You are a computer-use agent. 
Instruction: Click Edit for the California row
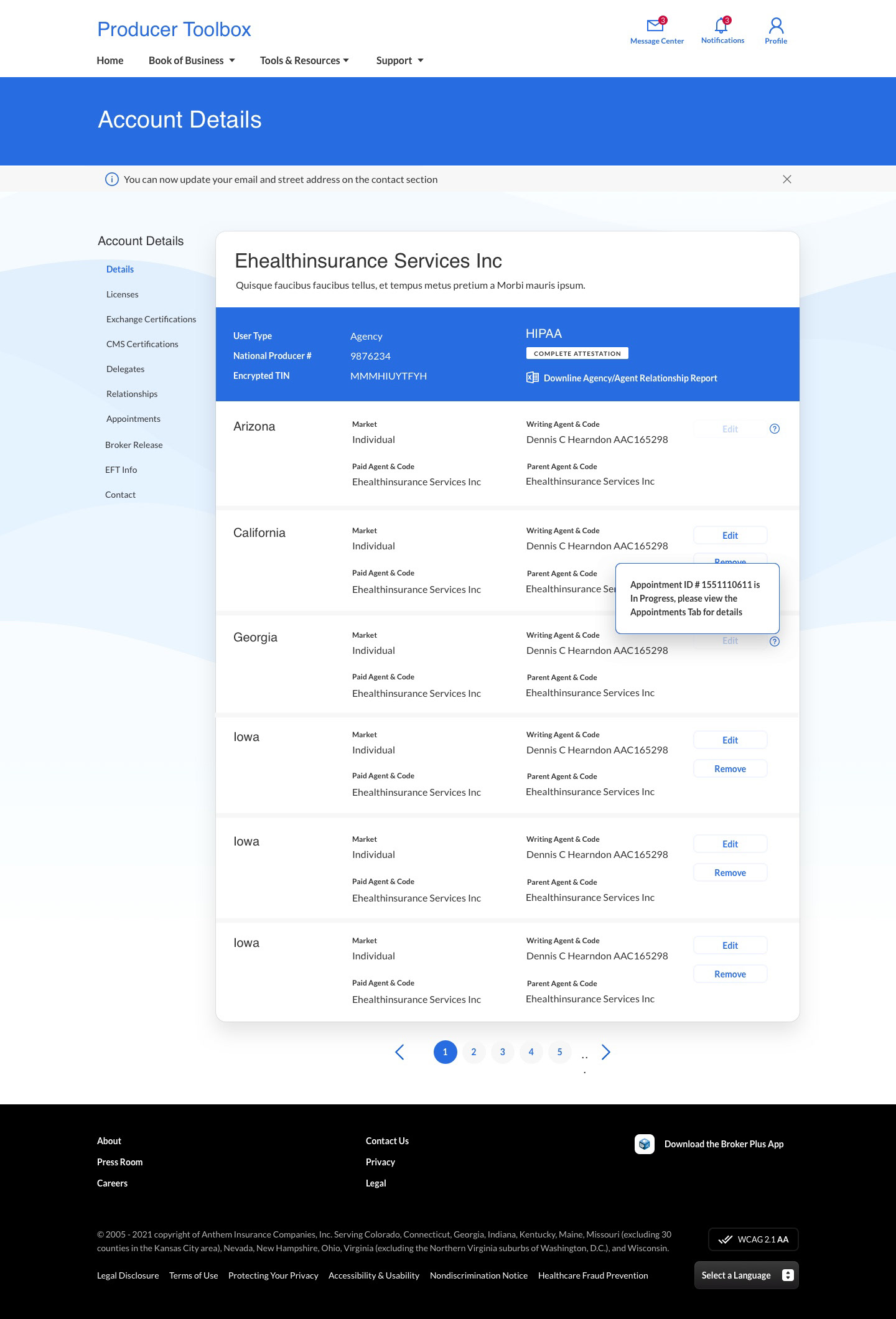(730, 536)
